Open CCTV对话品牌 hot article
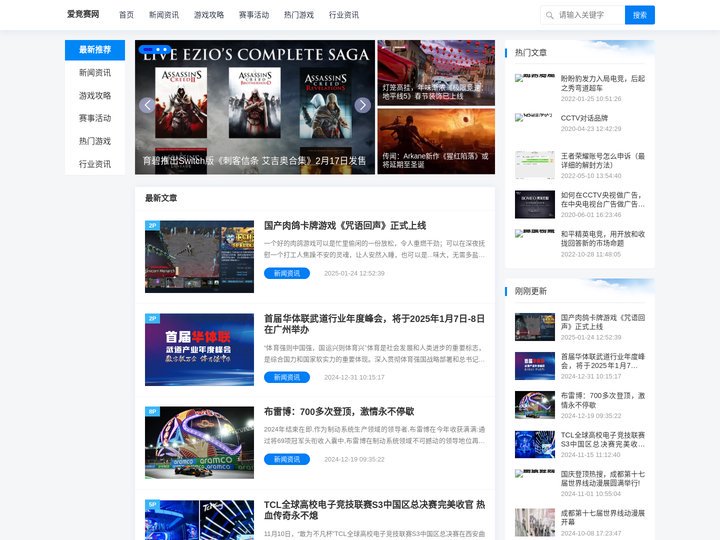 584,118
